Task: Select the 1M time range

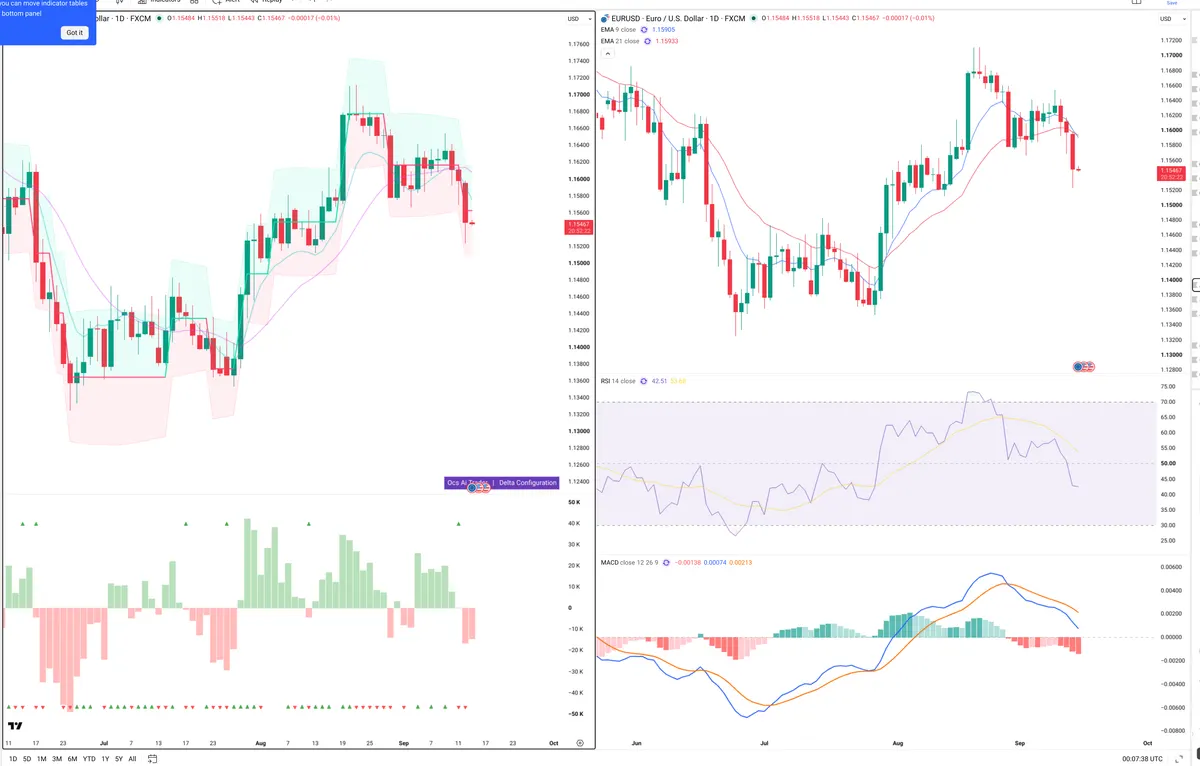Action: click(x=42, y=759)
